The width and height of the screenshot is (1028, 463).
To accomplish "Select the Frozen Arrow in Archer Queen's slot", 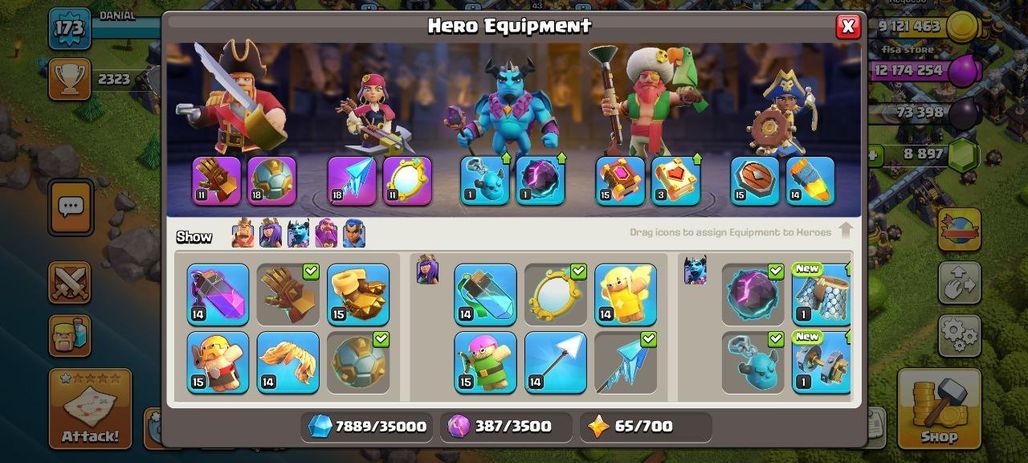I will click(352, 180).
